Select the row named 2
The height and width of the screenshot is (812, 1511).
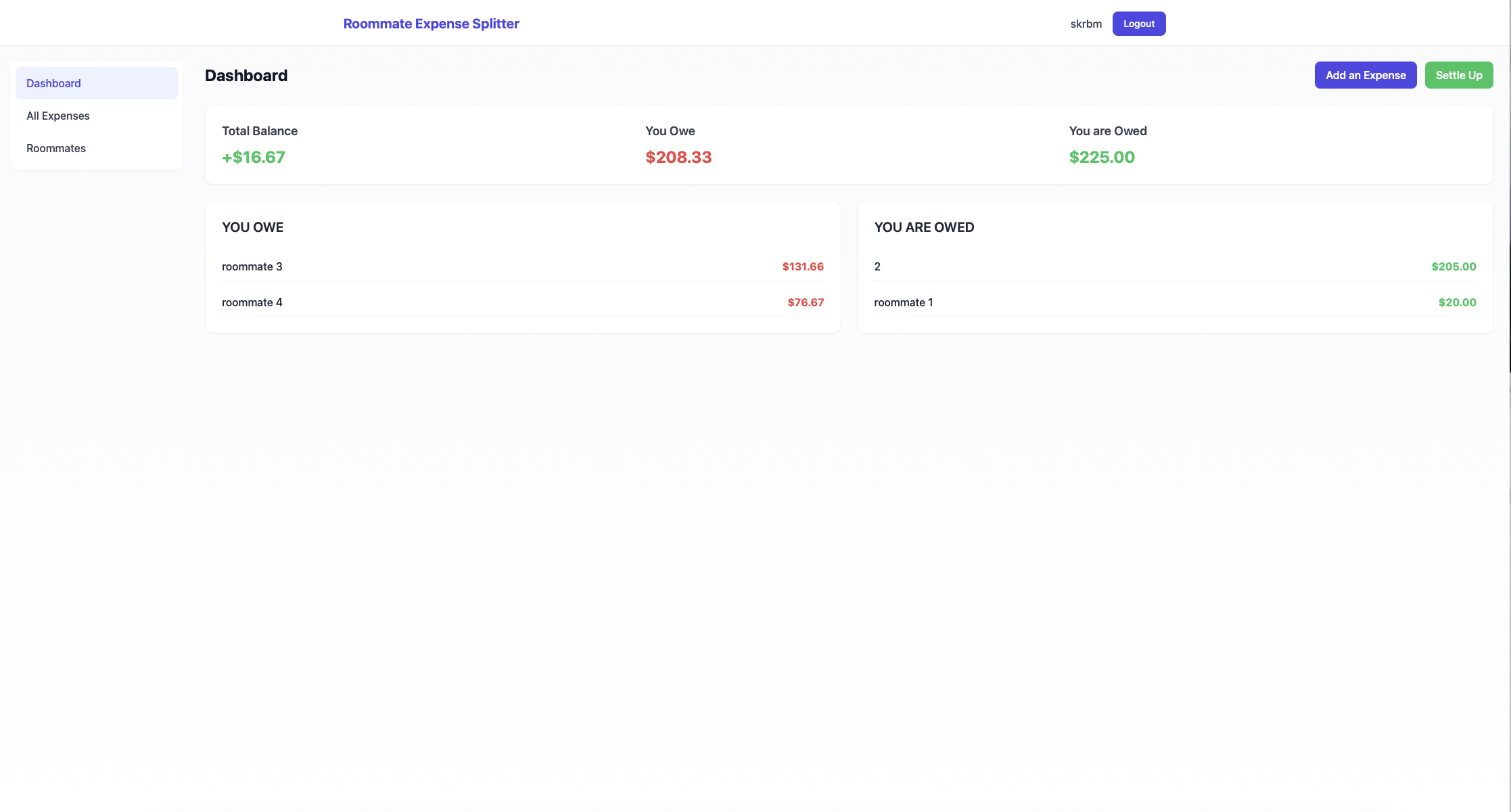point(877,266)
